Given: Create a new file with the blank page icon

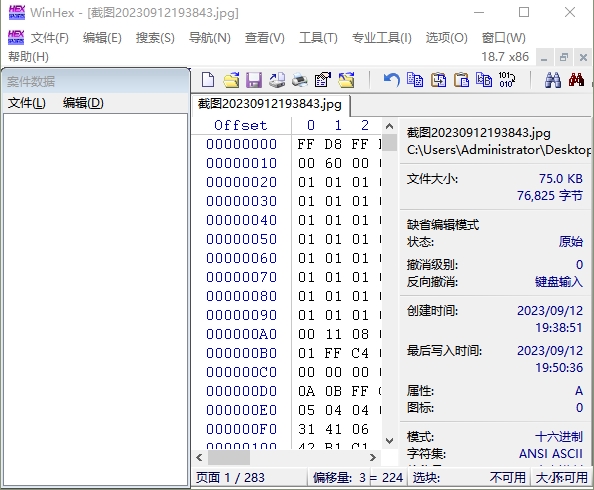Looking at the screenshot, I should point(208,80).
